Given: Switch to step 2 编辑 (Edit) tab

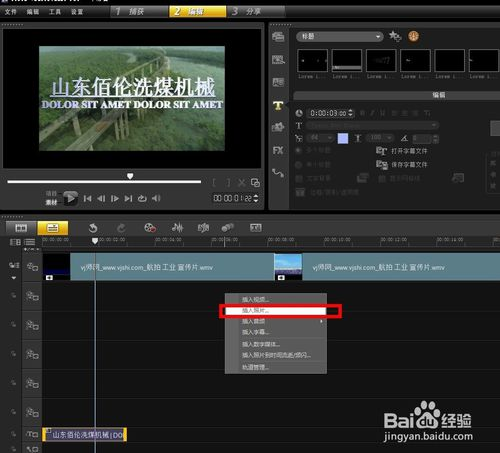Looking at the screenshot, I should [x=197, y=12].
